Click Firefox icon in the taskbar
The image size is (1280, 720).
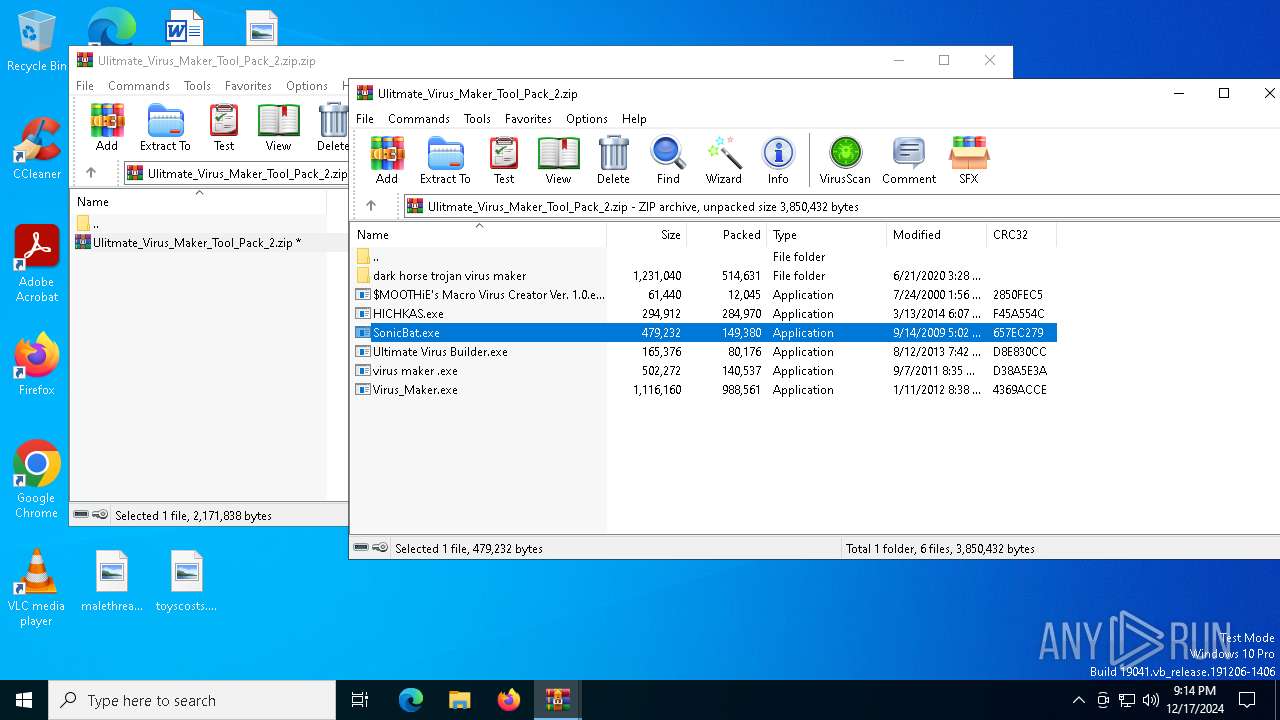509,700
